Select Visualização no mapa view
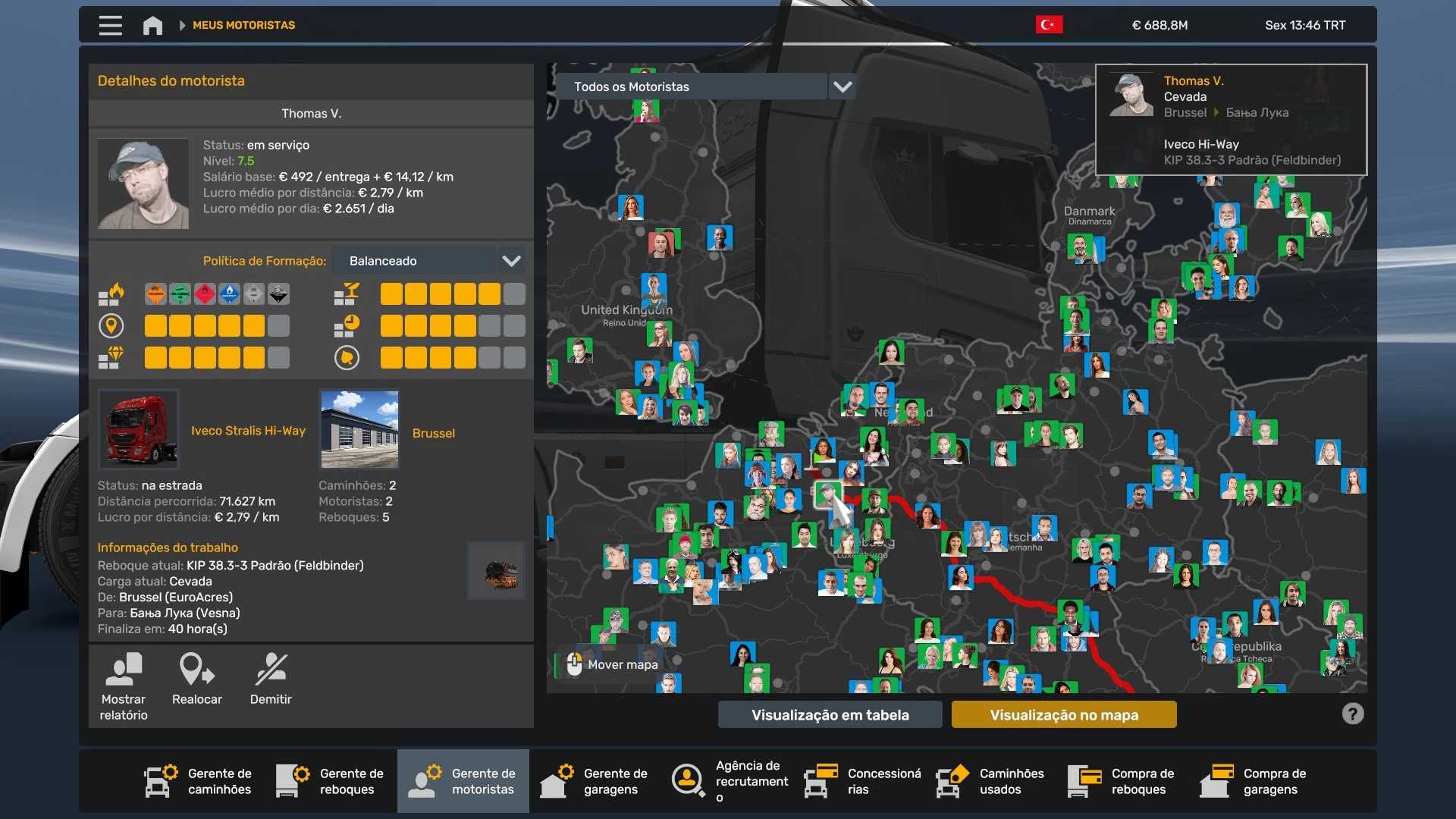This screenshot has width=1456, height=819. (x=1064, y=714)
